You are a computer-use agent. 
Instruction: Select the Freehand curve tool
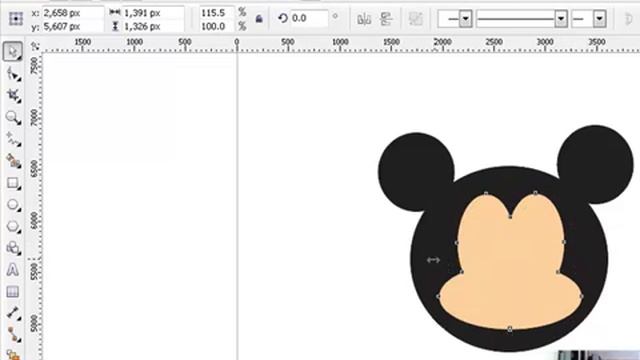click(13, 140)
